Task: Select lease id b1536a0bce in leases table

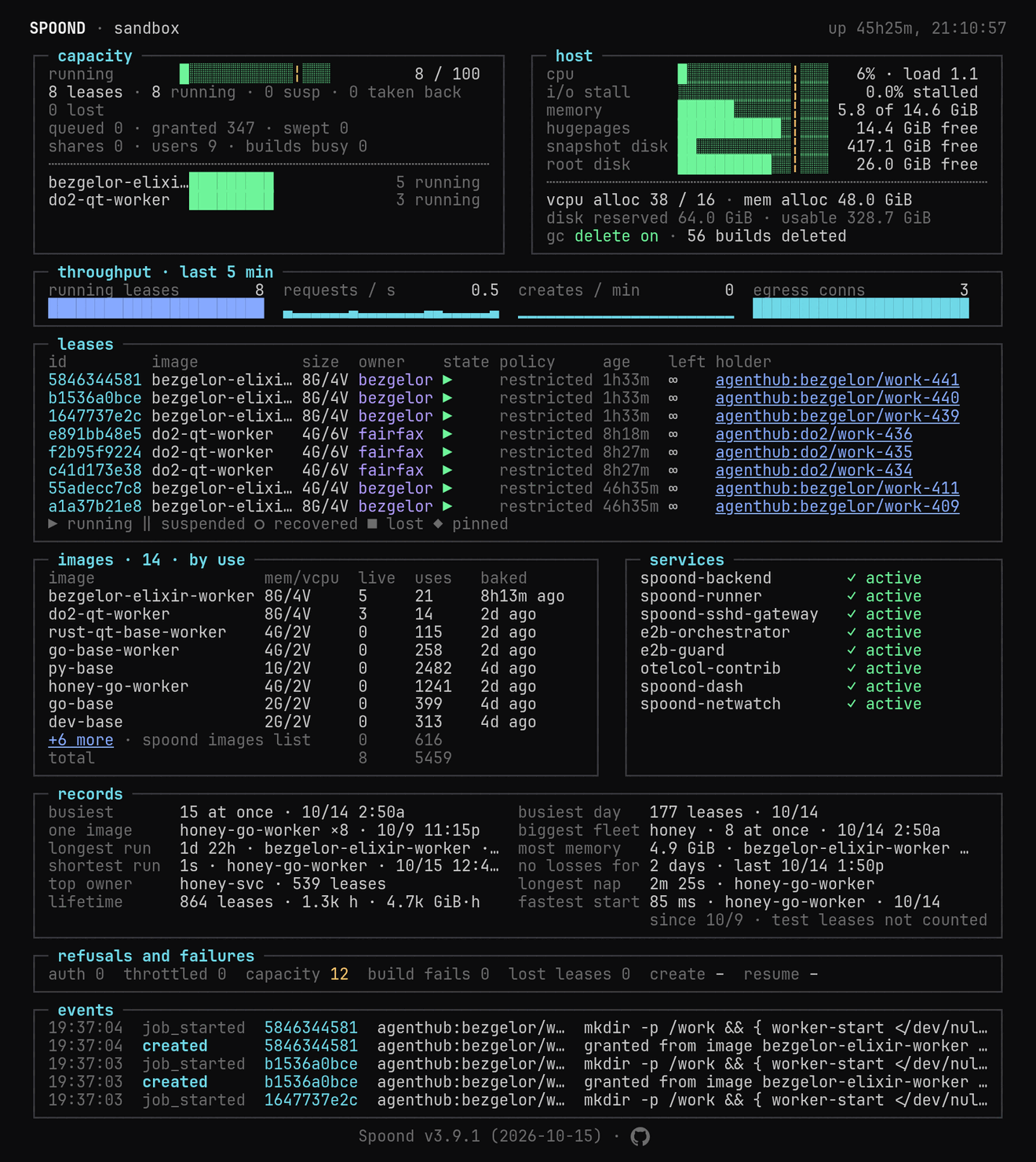Action: tap(95, 399)
